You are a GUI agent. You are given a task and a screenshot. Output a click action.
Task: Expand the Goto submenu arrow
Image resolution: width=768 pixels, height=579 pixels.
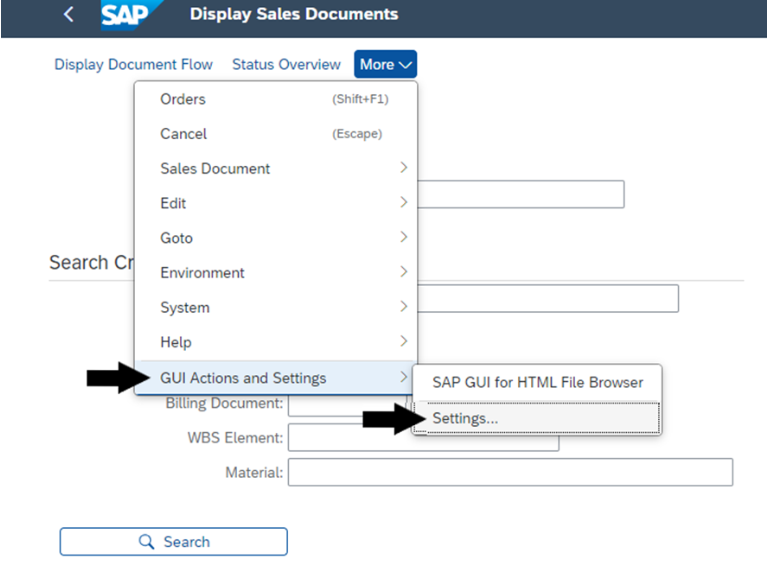[x=403, y=237]
